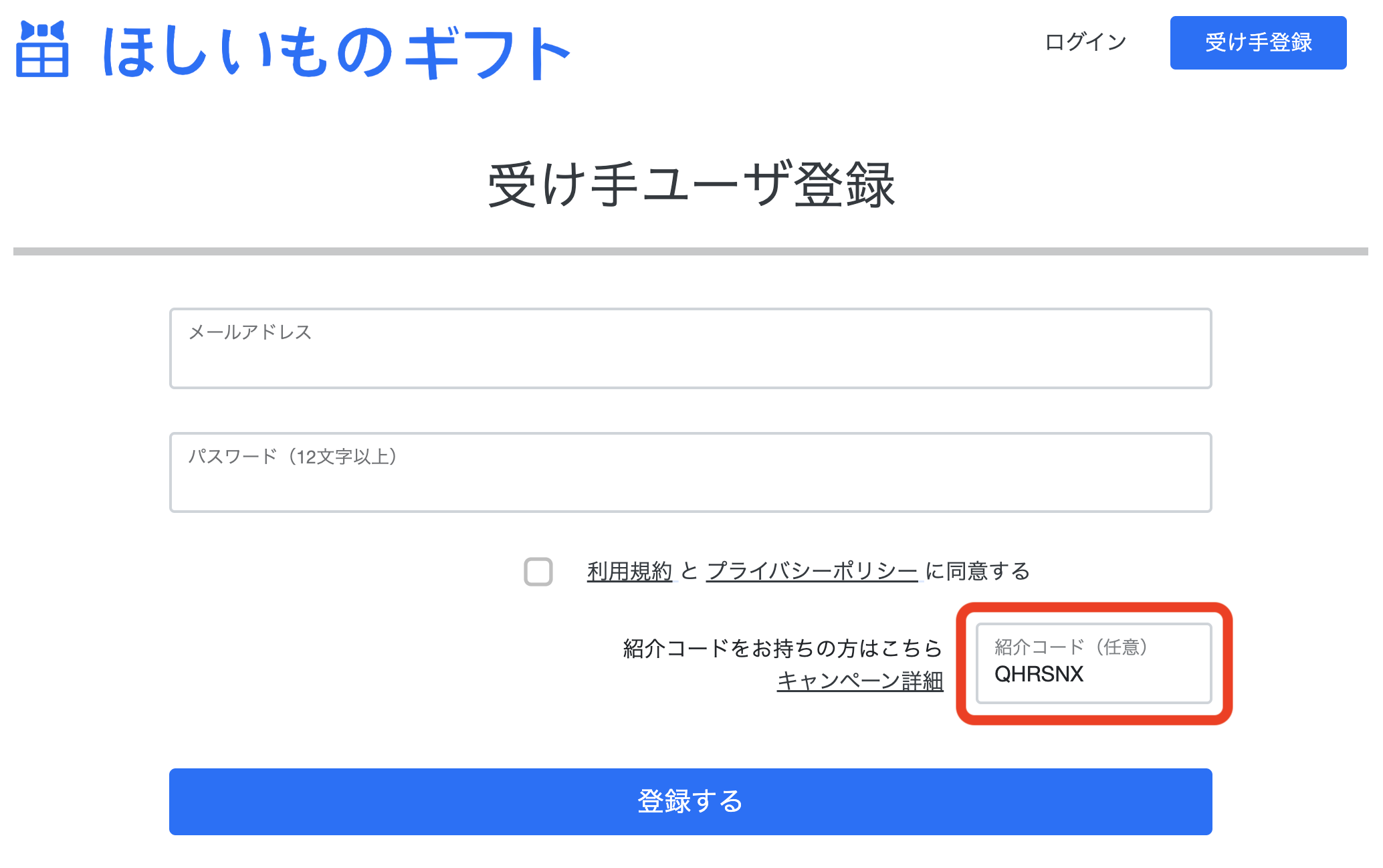Open the キャンペーン詳細 link
The width and height of the screenshot is (1383, 868).
(860, 681)
